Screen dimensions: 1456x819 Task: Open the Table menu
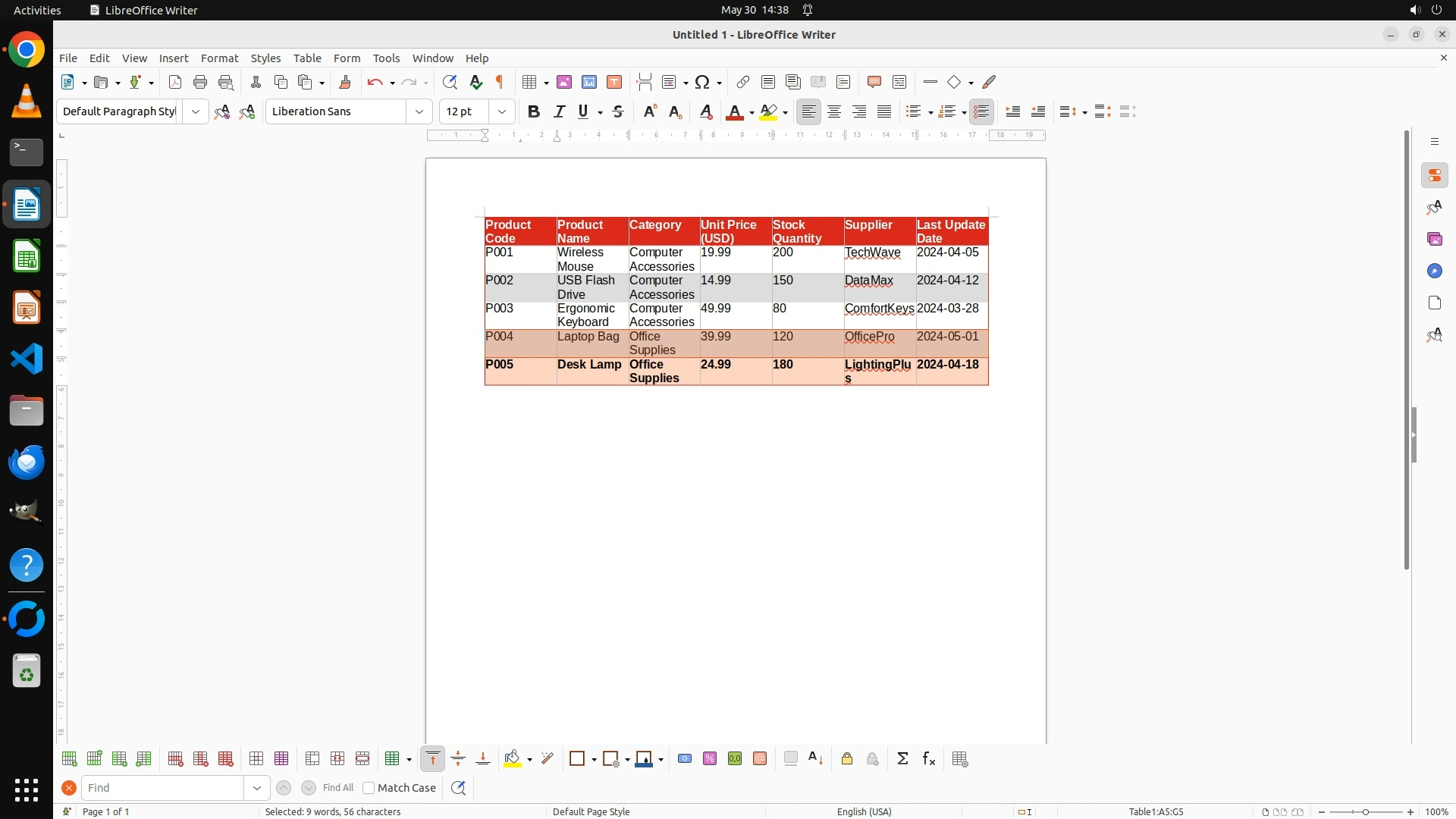click(307, 58)
